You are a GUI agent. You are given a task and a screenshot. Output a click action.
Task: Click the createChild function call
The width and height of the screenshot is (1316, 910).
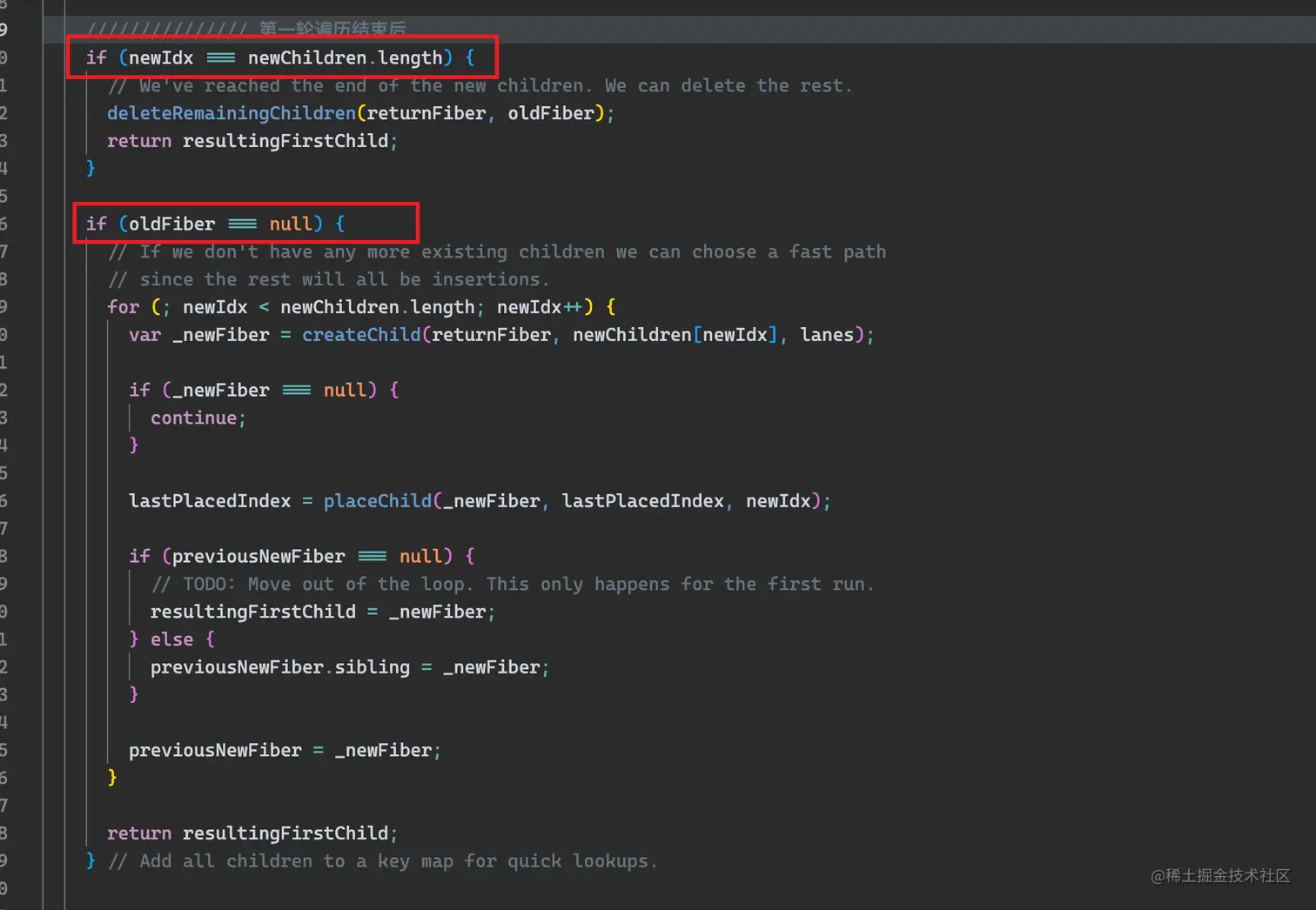coord(361,335)
